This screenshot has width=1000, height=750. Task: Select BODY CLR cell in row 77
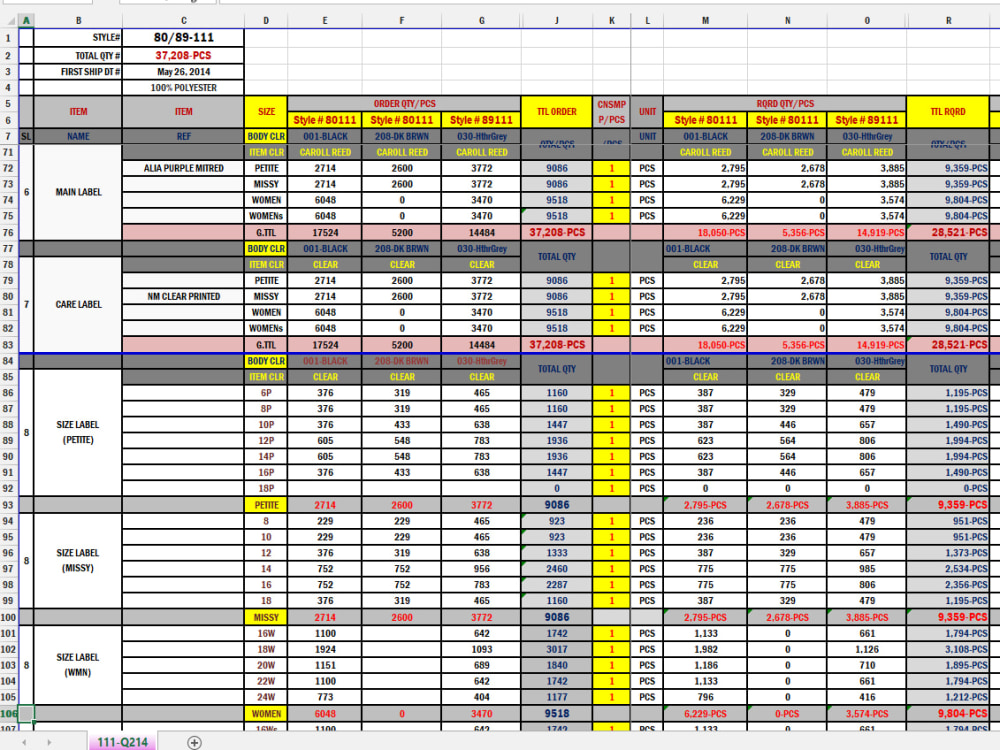coord(266,249)
